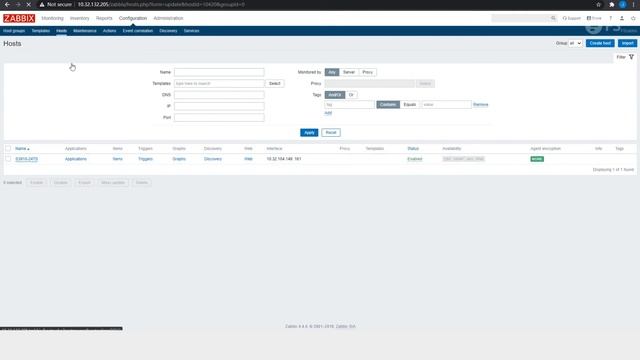
Task: Choose Contains tag operator
Action: pos(388,105)
